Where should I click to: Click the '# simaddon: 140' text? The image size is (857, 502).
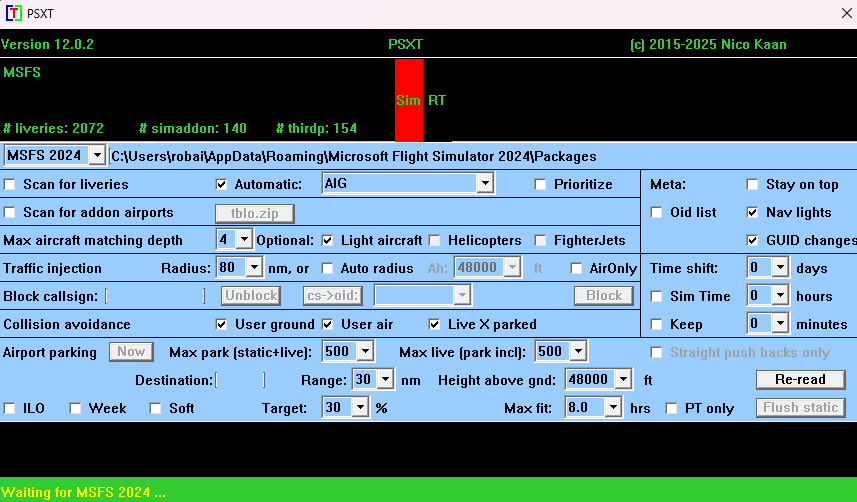point(193,129)
